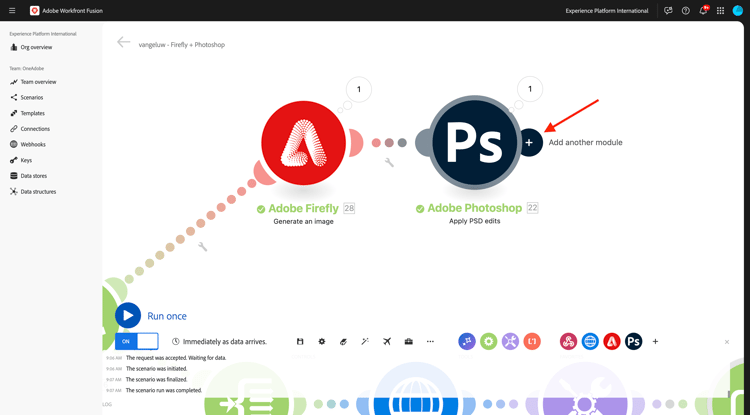Open the hamburger main menu
The height and width of the screenshot is (415, 750).
pos(12,11)
